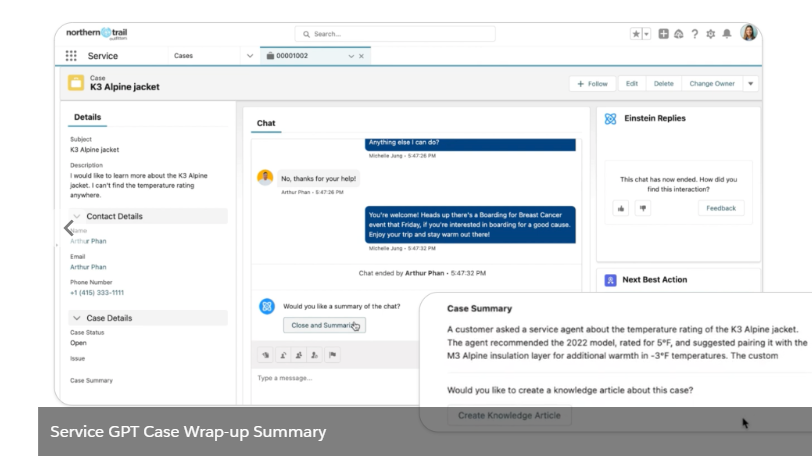This screenshot has height=469, width=812.
Task: Click the 'Anything else I can do?' message
Action: click(x=470, y=144)
